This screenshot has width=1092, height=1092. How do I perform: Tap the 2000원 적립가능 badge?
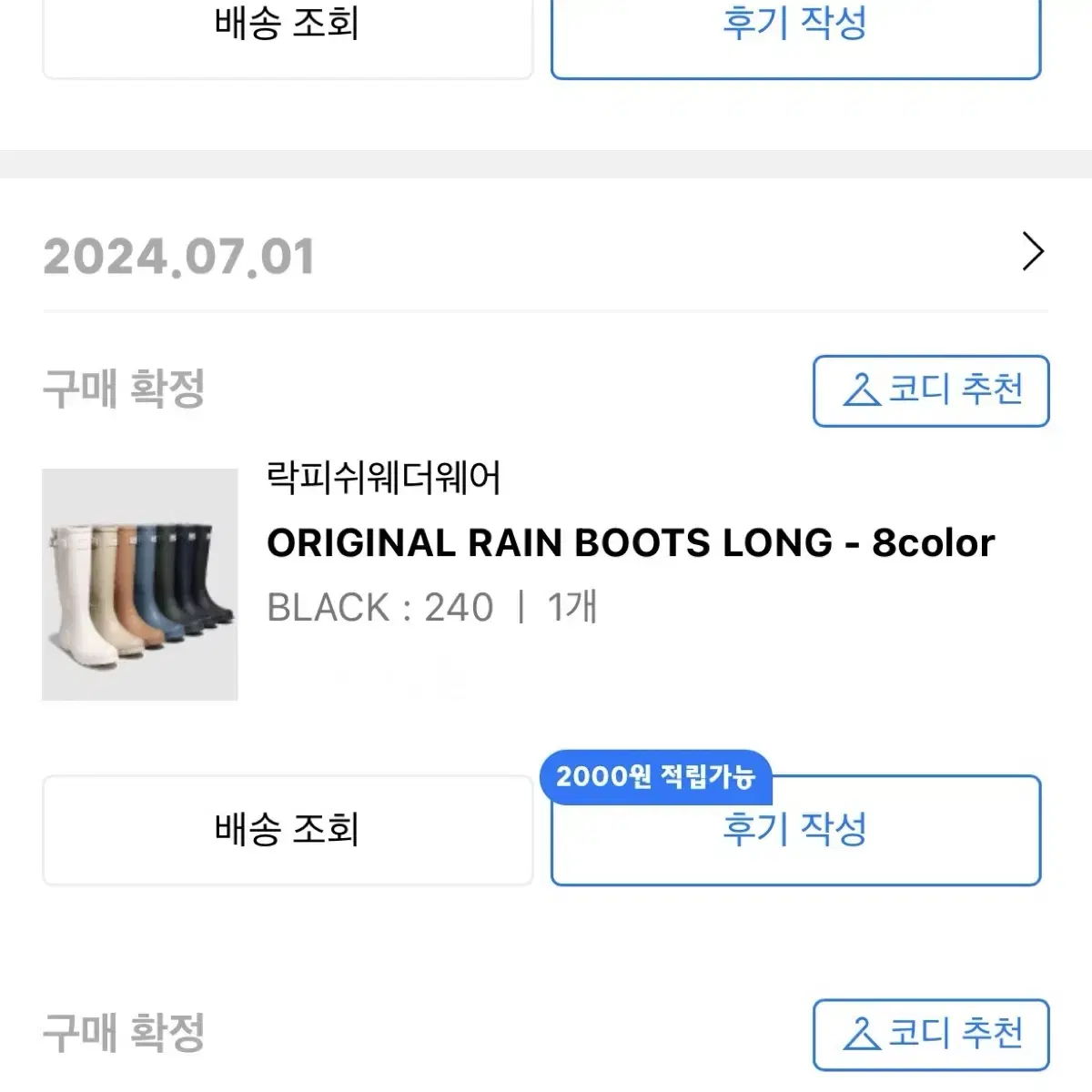pyautogui.click(x=655, y=777)
